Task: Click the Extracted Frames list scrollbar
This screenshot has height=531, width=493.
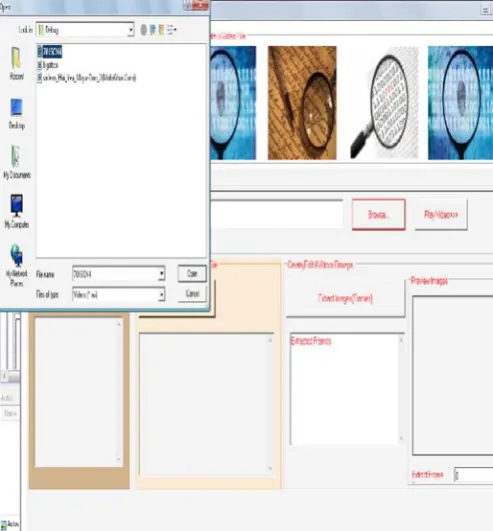Action: pos(401,389)
